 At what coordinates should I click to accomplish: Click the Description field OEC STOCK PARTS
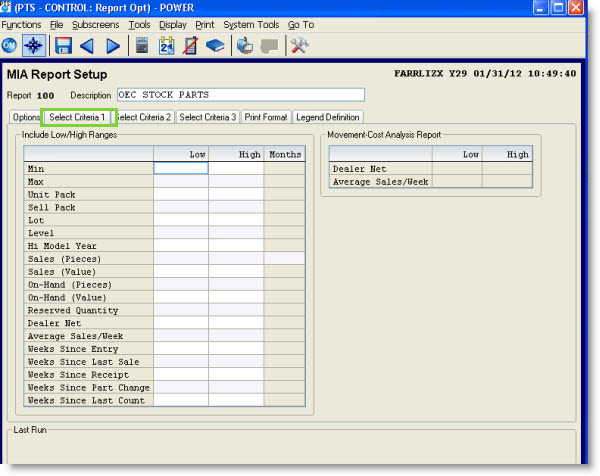241,95
